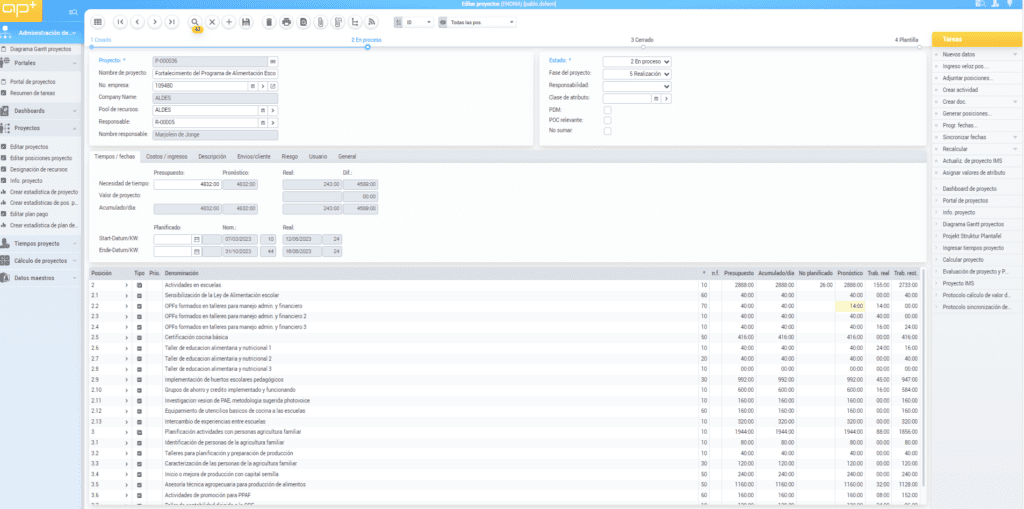Expand the Todas las pos. filter dropdown
The width and height of the screenshot is (1024, 509).
tap(483, 21)
